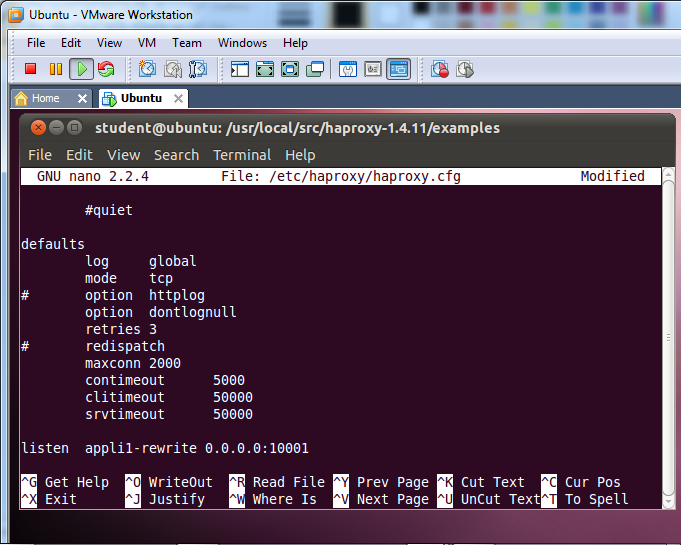Open the VMware Edit menu
This screenshot has height=545, width=681.
71,43
